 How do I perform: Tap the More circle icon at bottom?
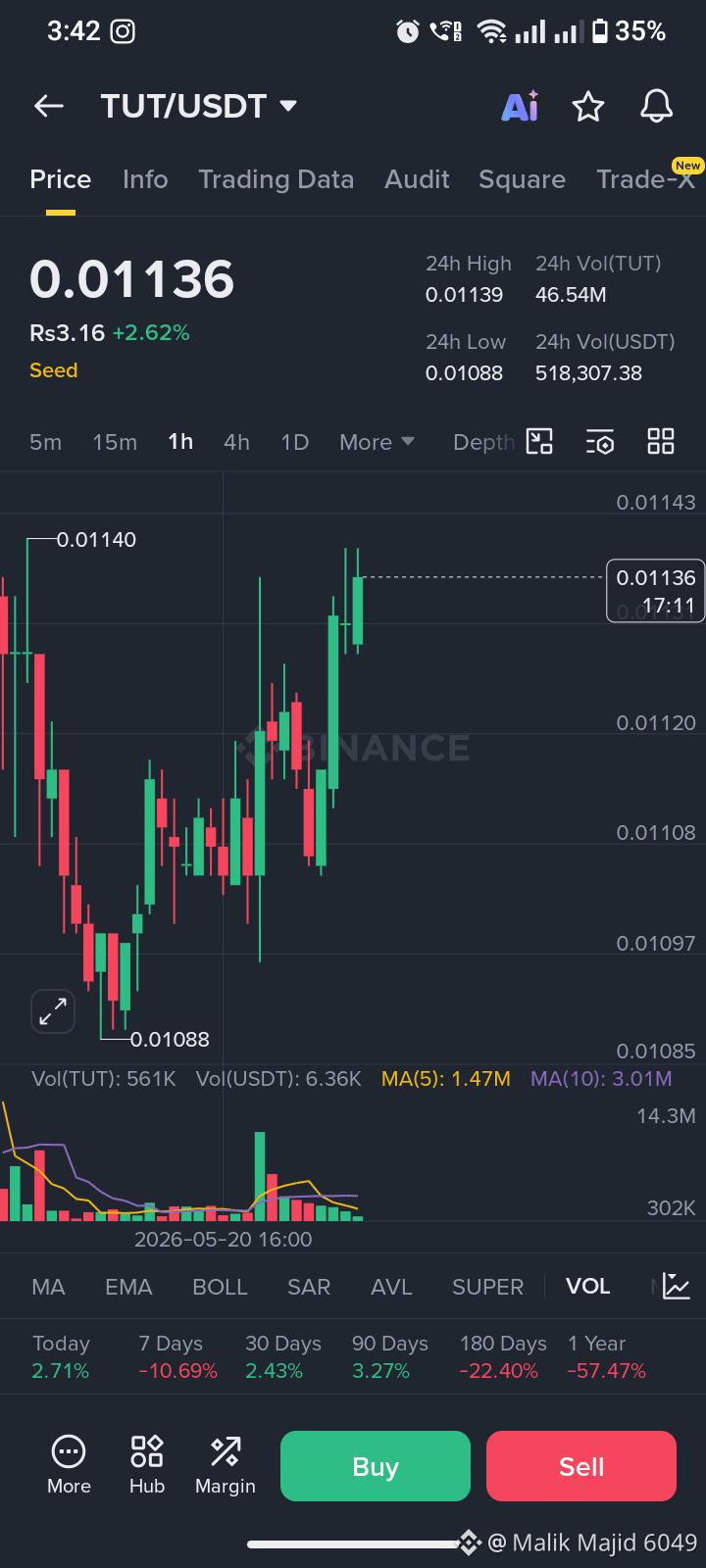(69, 1466)
